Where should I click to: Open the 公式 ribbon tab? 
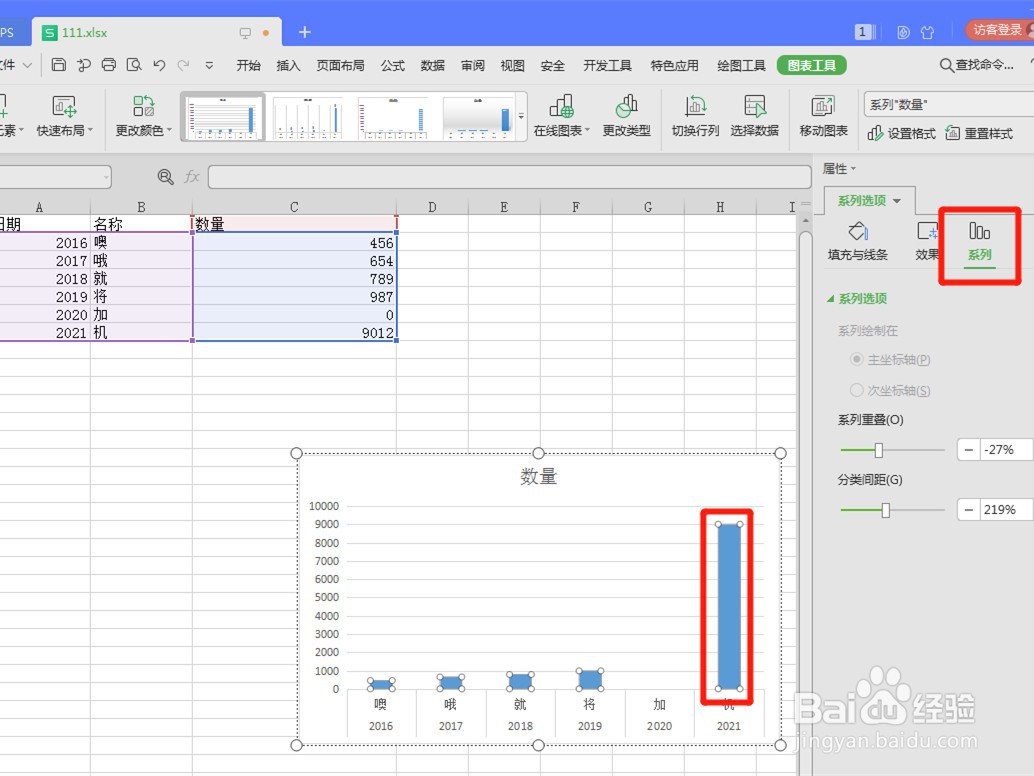(x=392, y=65)
